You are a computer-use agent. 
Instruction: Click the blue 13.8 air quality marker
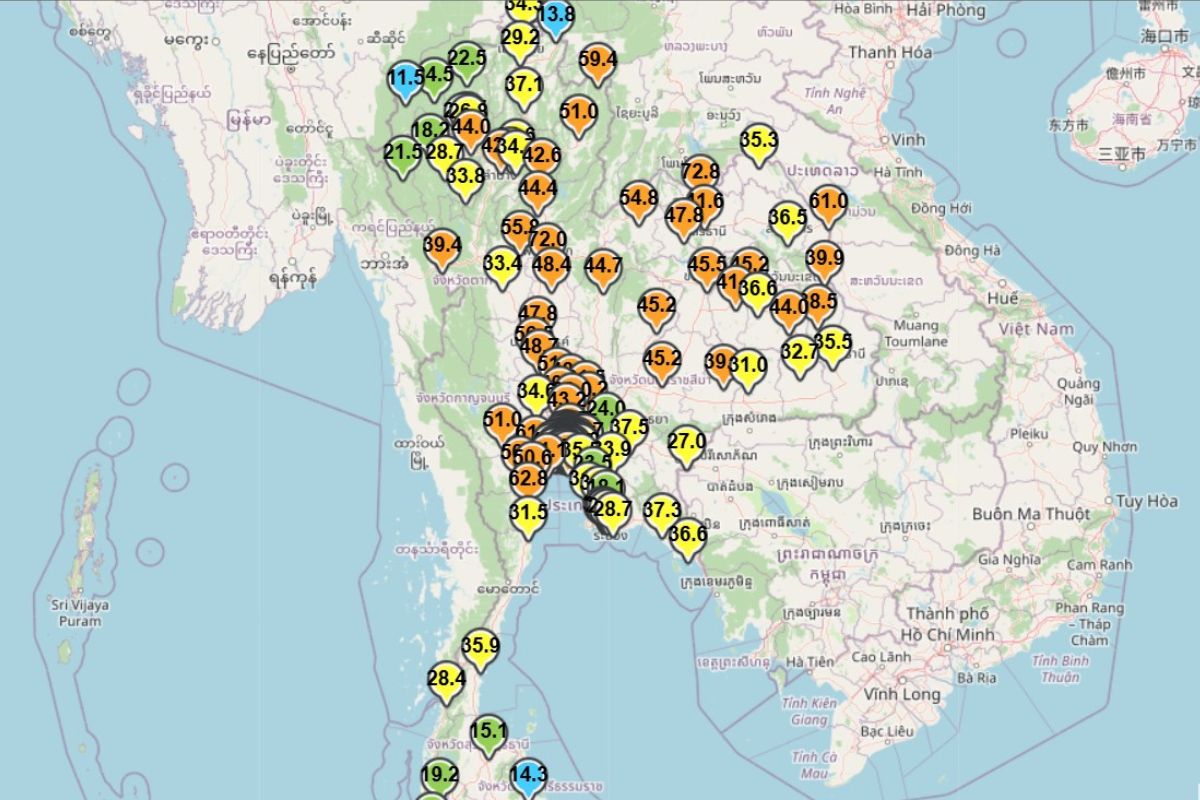[x=556, y=20]
